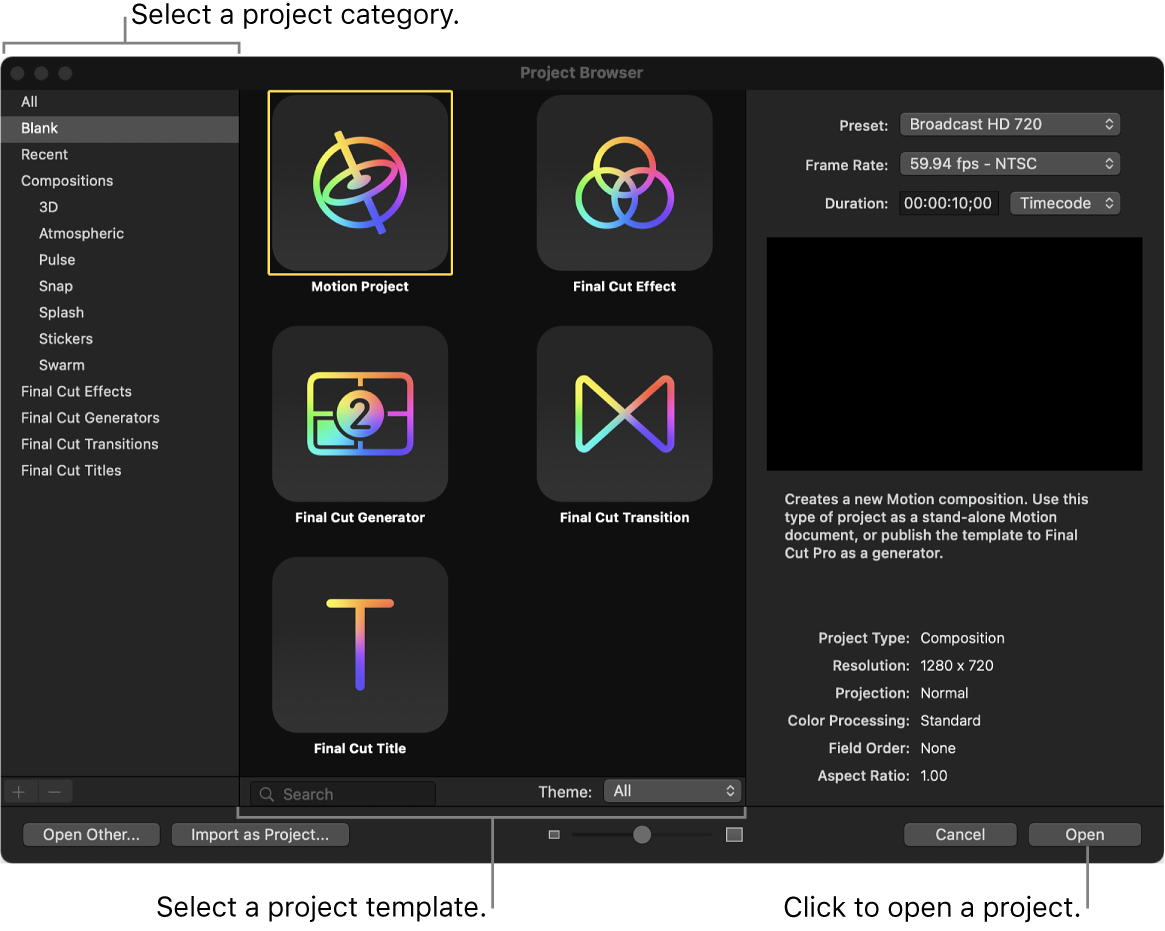Image resolution: width=1165 pixels, height=931 pixels.
Task: Open the Frame Rate dropdown
Action: tap(1009, 163)
